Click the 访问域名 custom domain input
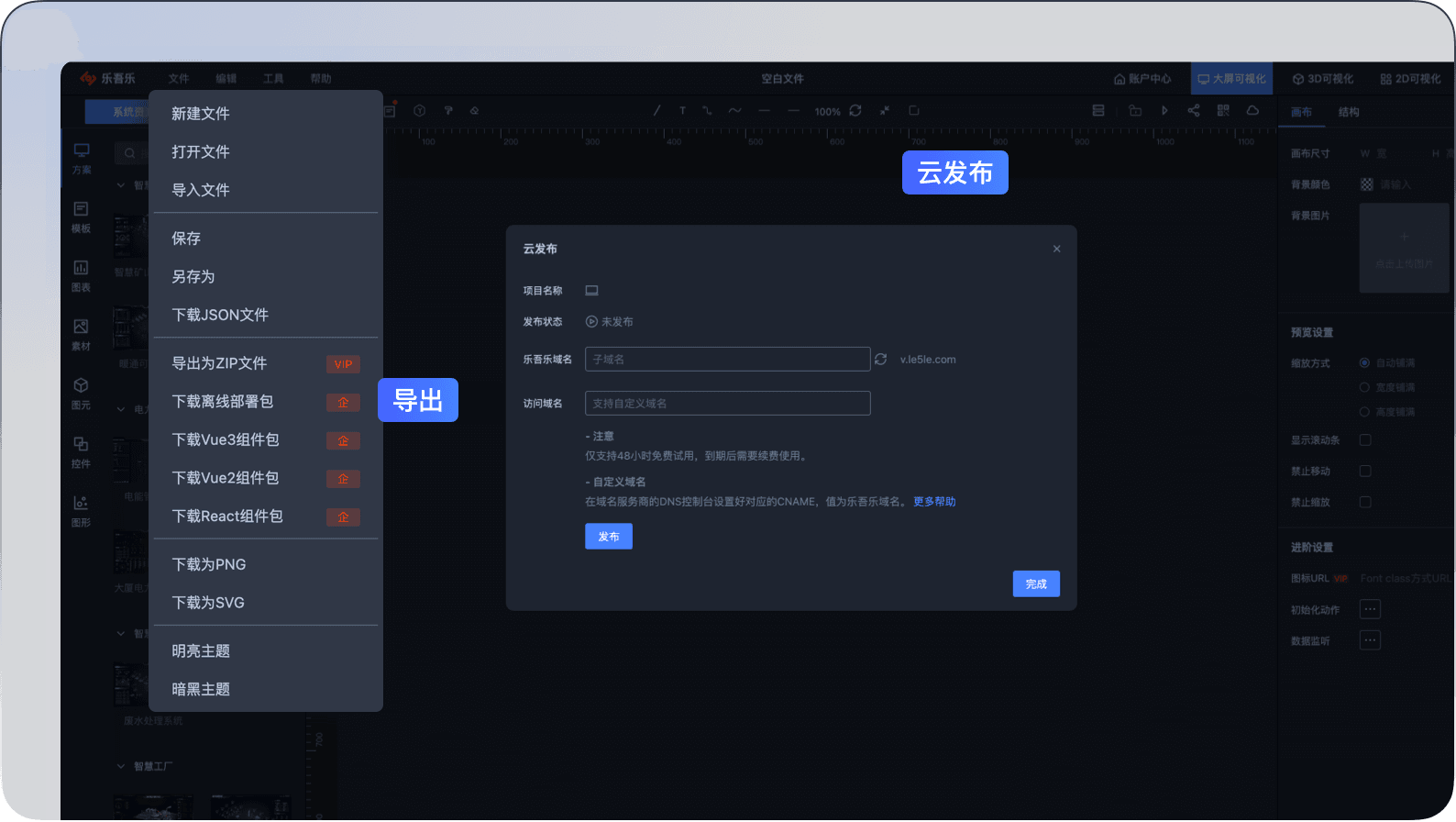The width and height of the screenshot is (1456, 822). pos(727,404)
